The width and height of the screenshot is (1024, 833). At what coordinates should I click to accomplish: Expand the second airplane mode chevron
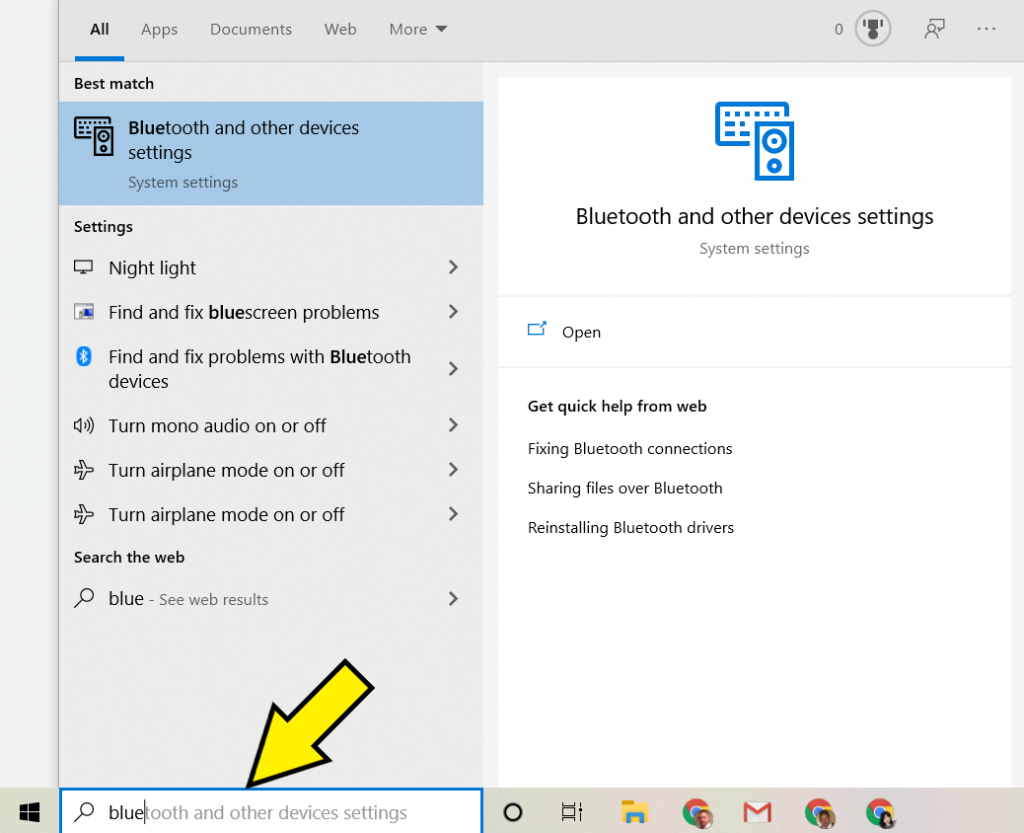click(x=453, y=514)
